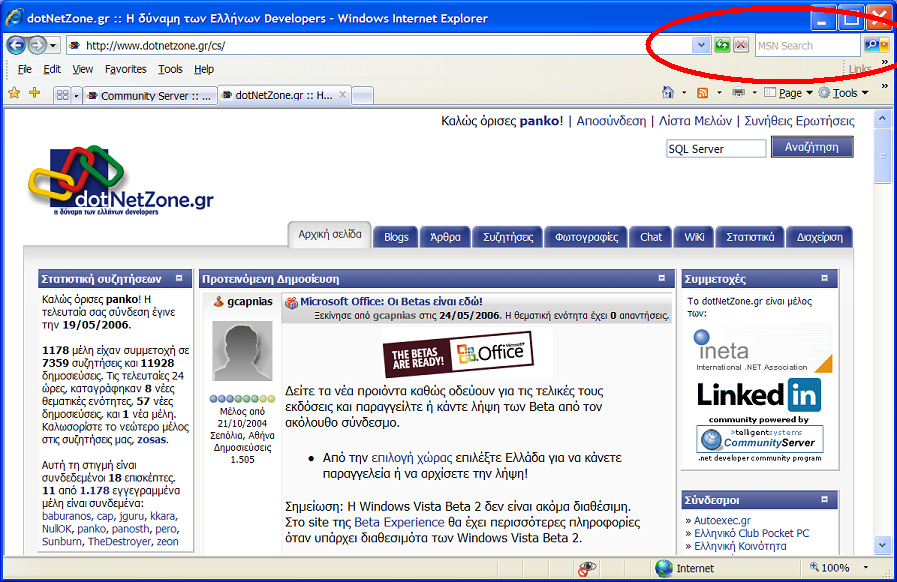The height and width of the screenshot is (582, 897).
Task: Open the Favorites menu
Action: pos(125,69)
